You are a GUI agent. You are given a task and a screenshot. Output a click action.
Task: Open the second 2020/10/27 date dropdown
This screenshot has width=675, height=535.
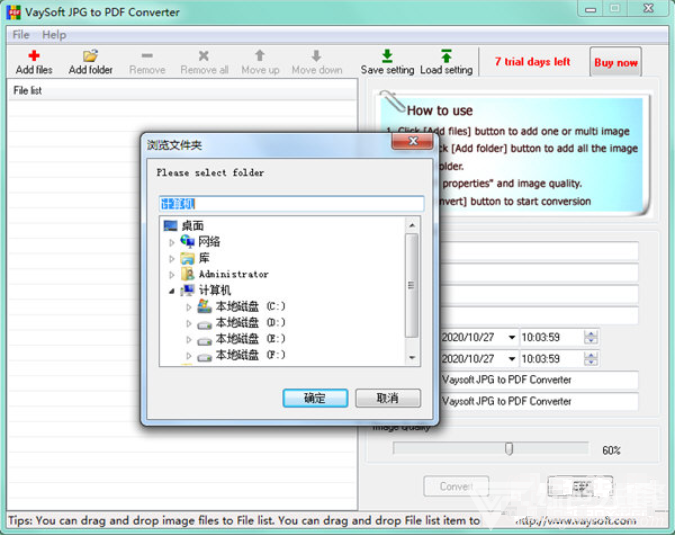point(511,359)
